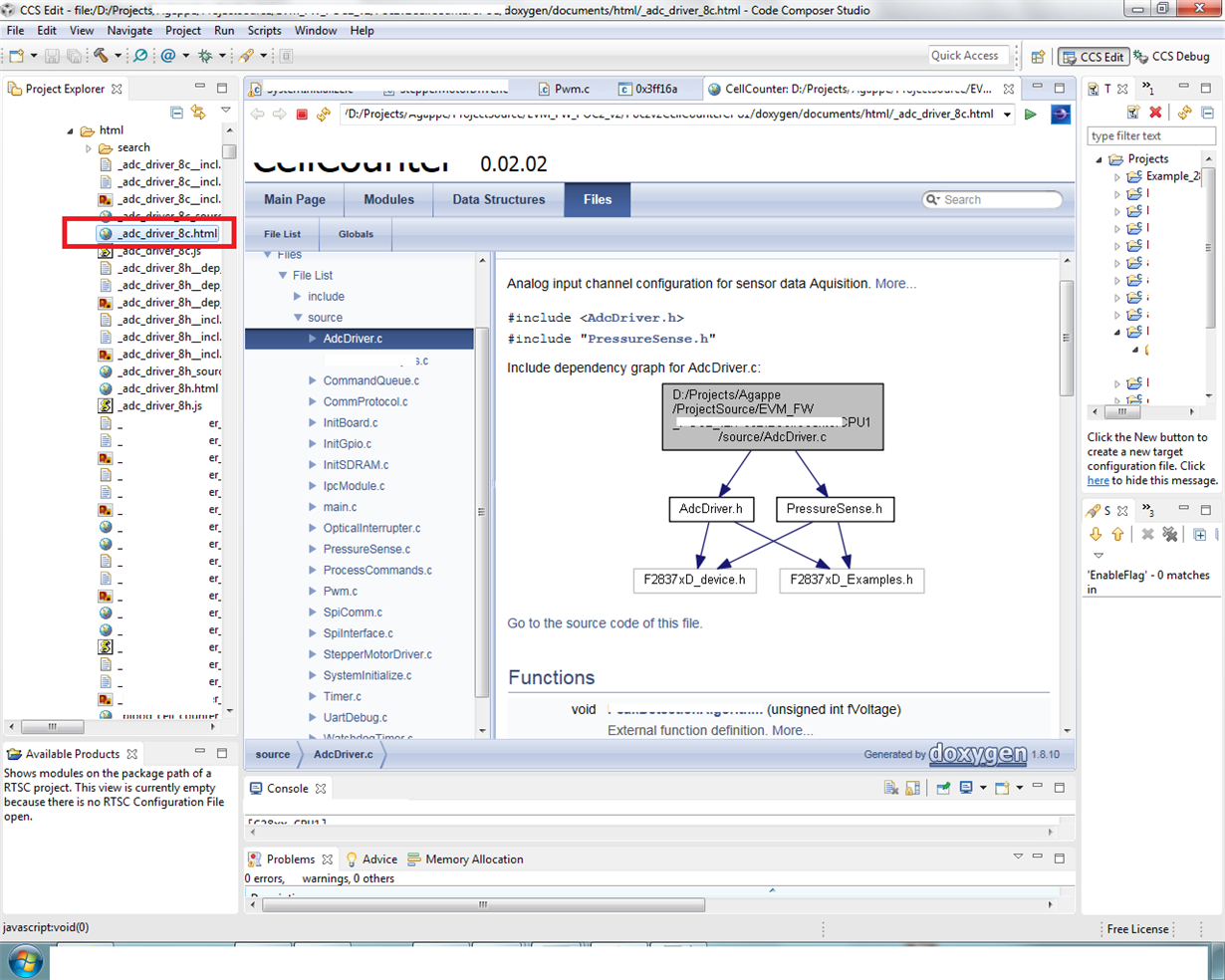1225x980 pixels.
Task: Click Refresh icon in Target Configurations panel
Action: (1184, 113)
